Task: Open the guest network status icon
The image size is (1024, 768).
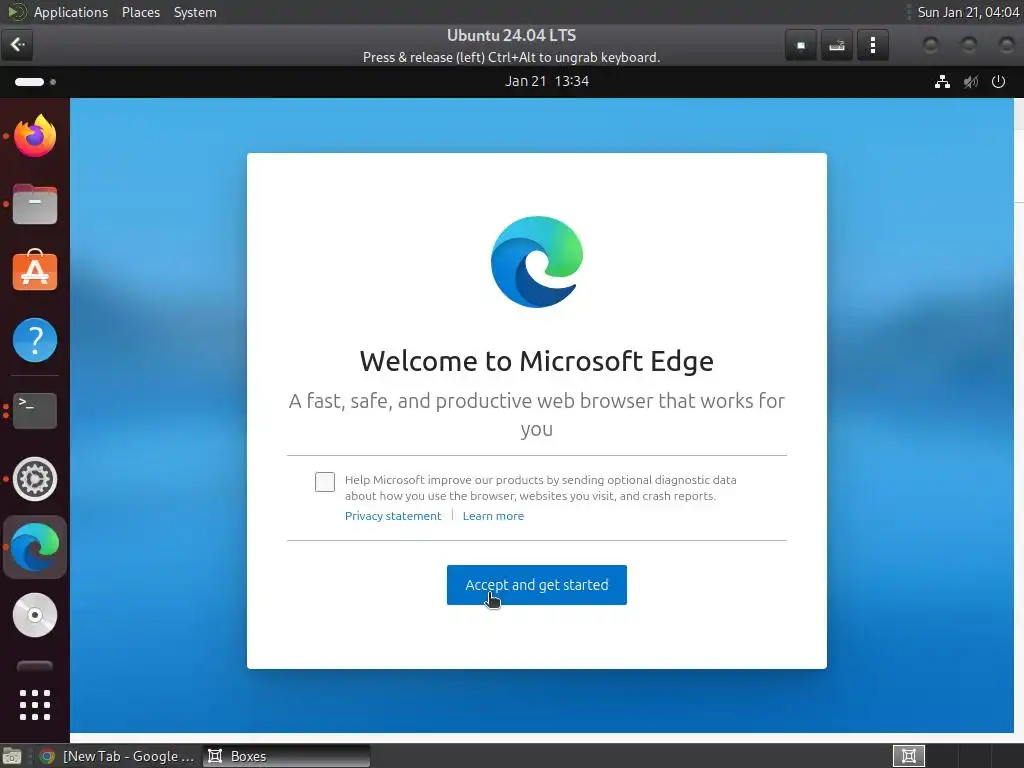Action: [942, 82]
